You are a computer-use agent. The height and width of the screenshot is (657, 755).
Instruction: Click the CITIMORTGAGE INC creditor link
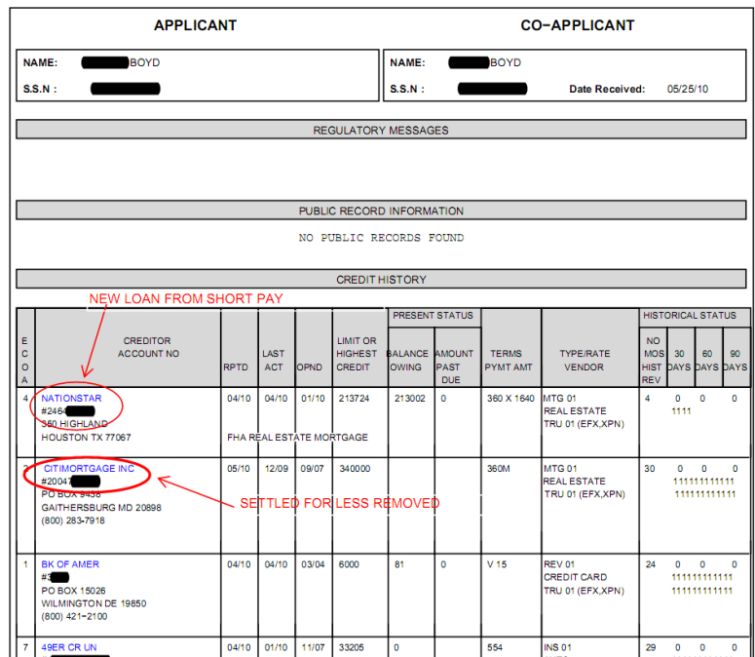[x=89, y=468]
